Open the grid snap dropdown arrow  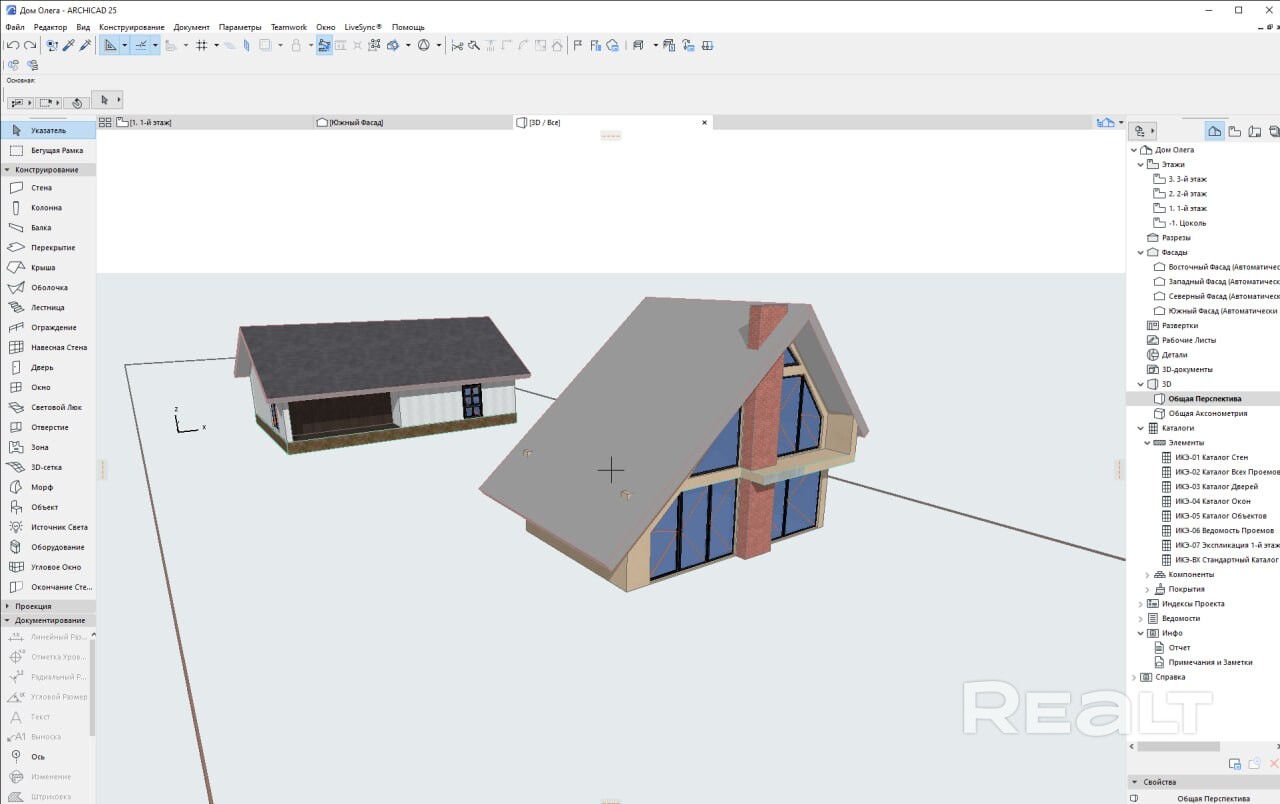click(216, 46)
